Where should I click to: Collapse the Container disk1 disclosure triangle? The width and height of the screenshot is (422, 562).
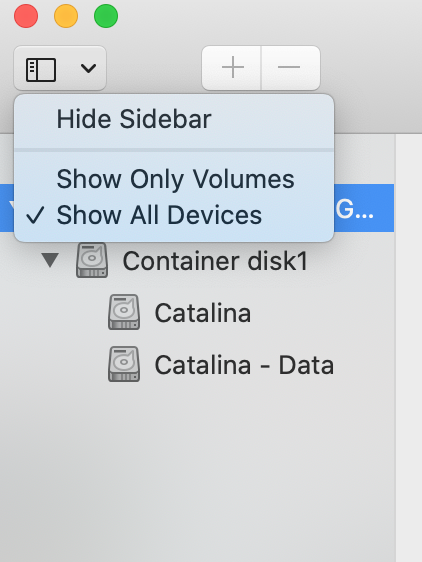pos(50,260)
